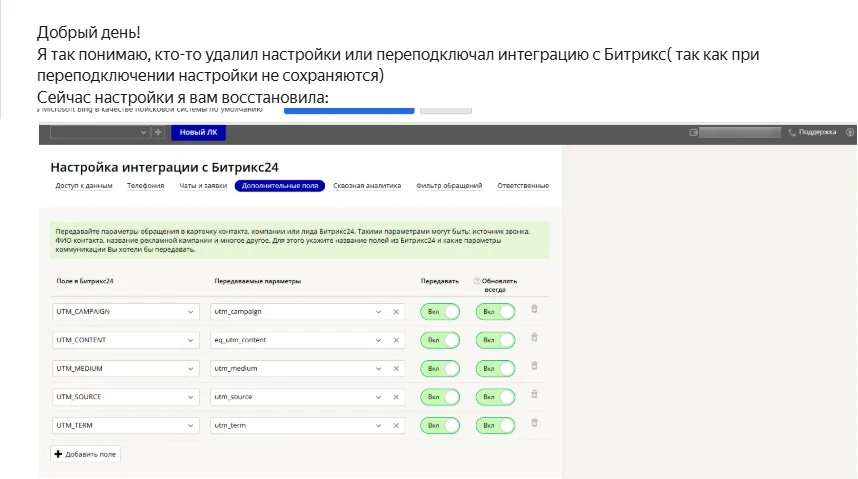The height and width of the screenshot is (479, 858).
Task: Delete the UTM_CONTENT row with trash icon
Action: (x=535, y=338)
